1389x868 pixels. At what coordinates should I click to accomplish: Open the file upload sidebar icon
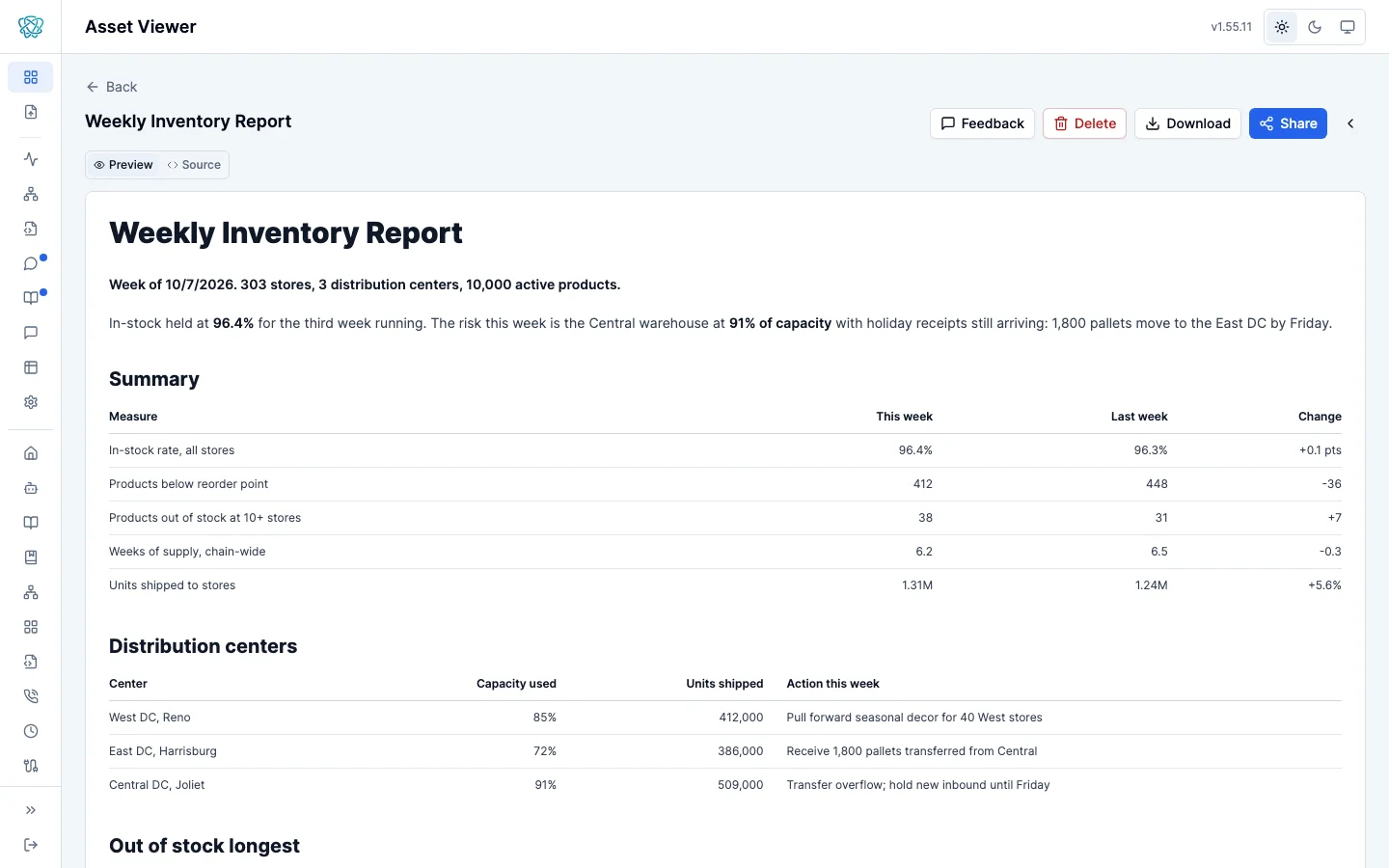tap(31, 112)
